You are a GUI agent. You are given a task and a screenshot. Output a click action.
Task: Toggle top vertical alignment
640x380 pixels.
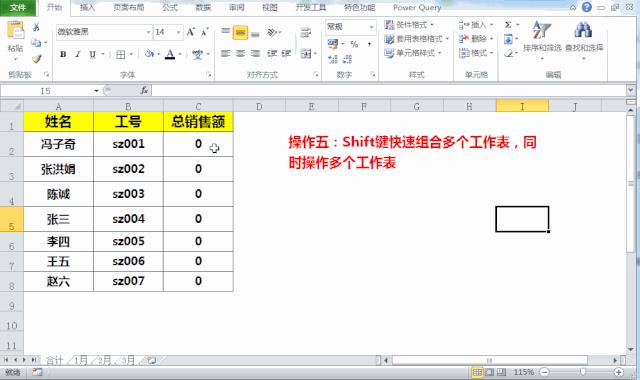(225, 32)
